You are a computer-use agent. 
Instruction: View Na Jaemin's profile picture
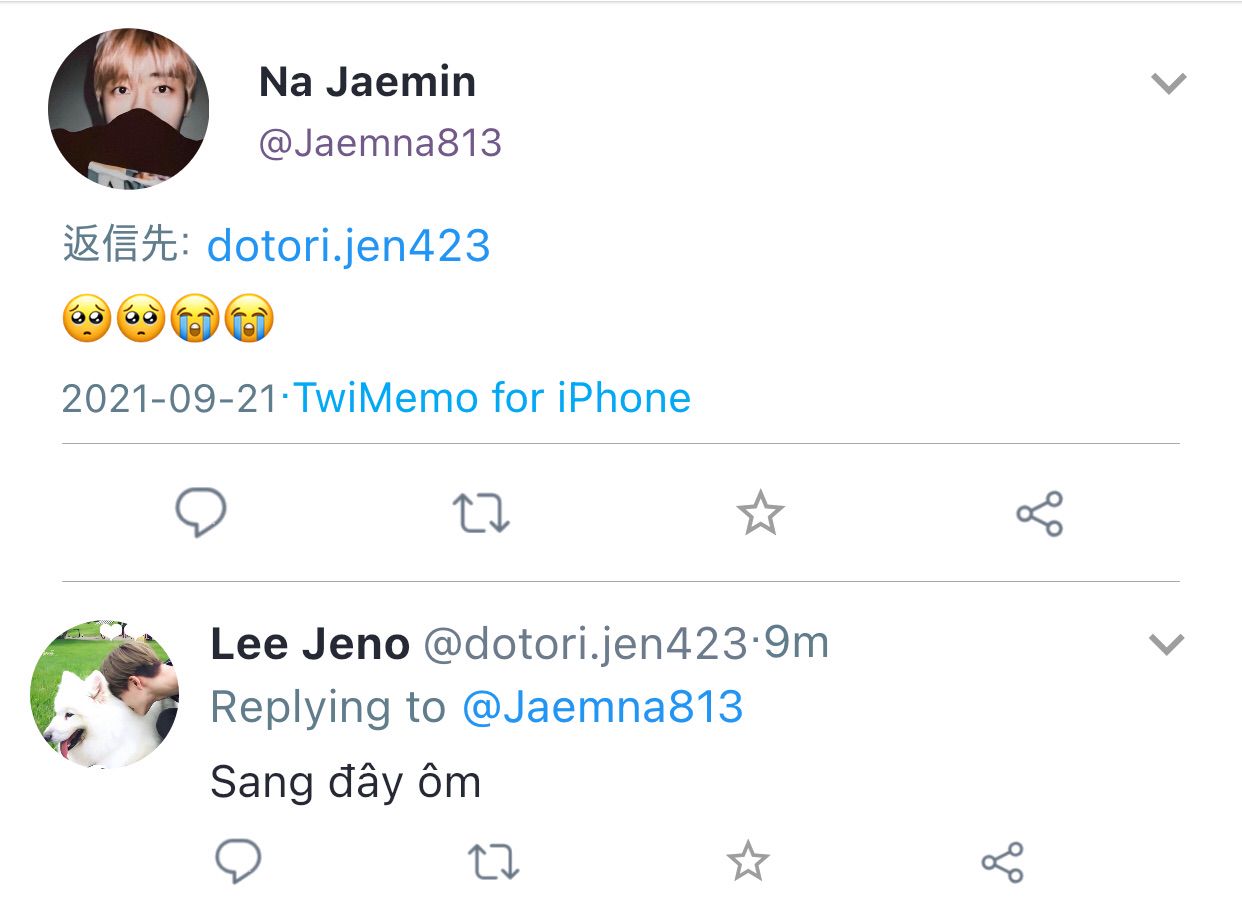128,108
